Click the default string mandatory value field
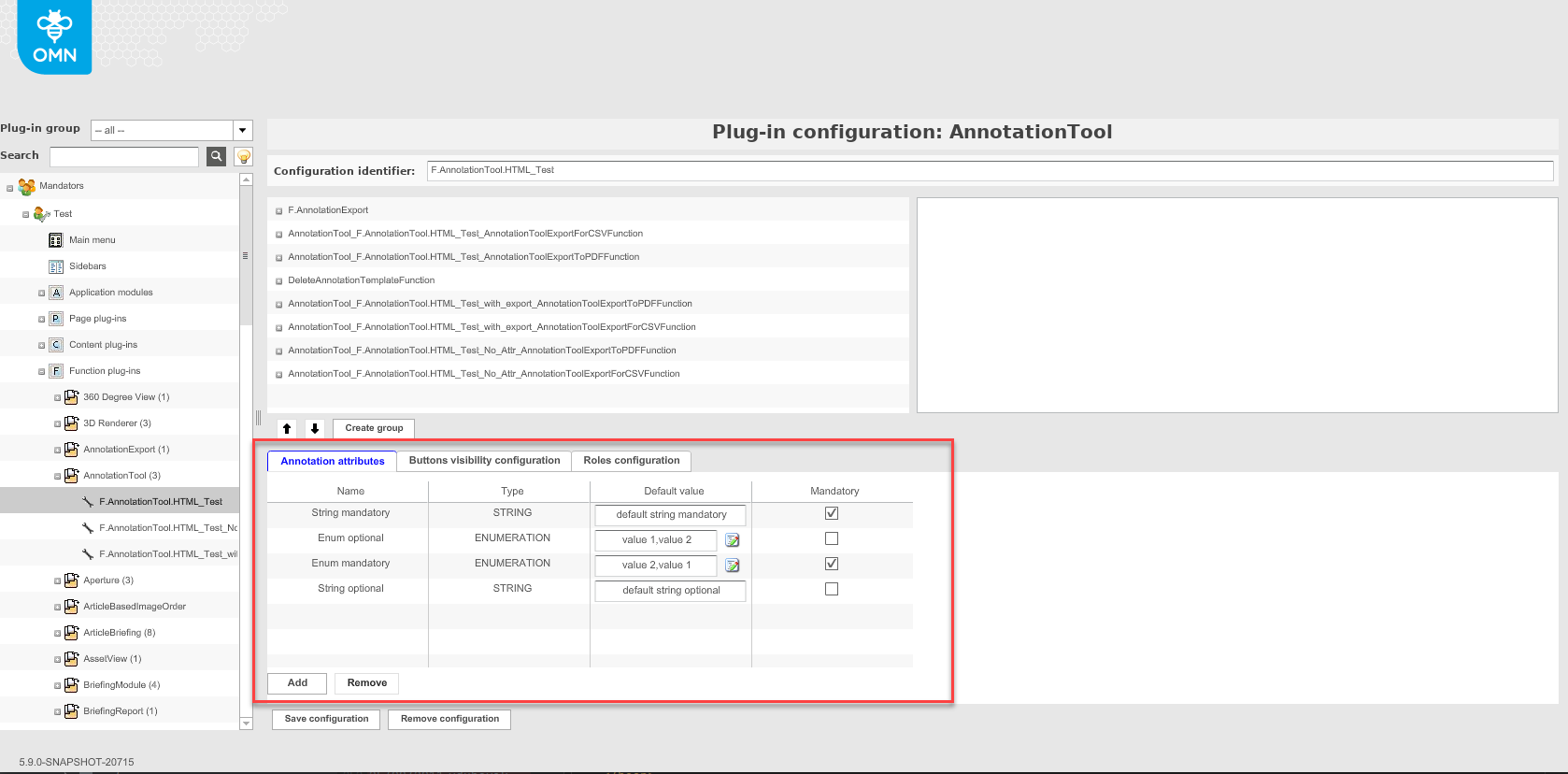The width and height of the screenshot is (1568, 774). click(670, 515)
